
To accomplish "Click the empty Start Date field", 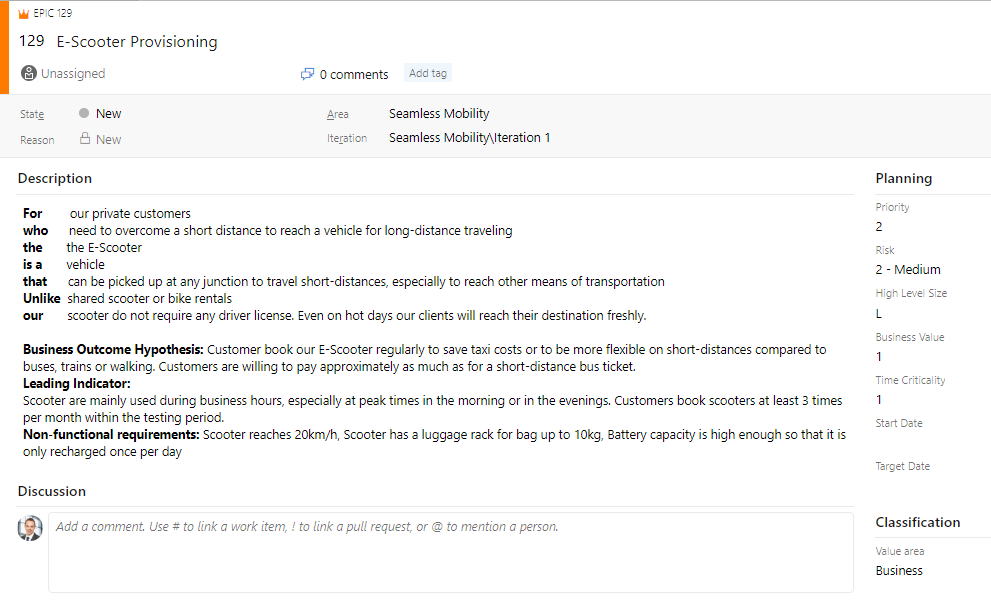I will click(929, 442).
